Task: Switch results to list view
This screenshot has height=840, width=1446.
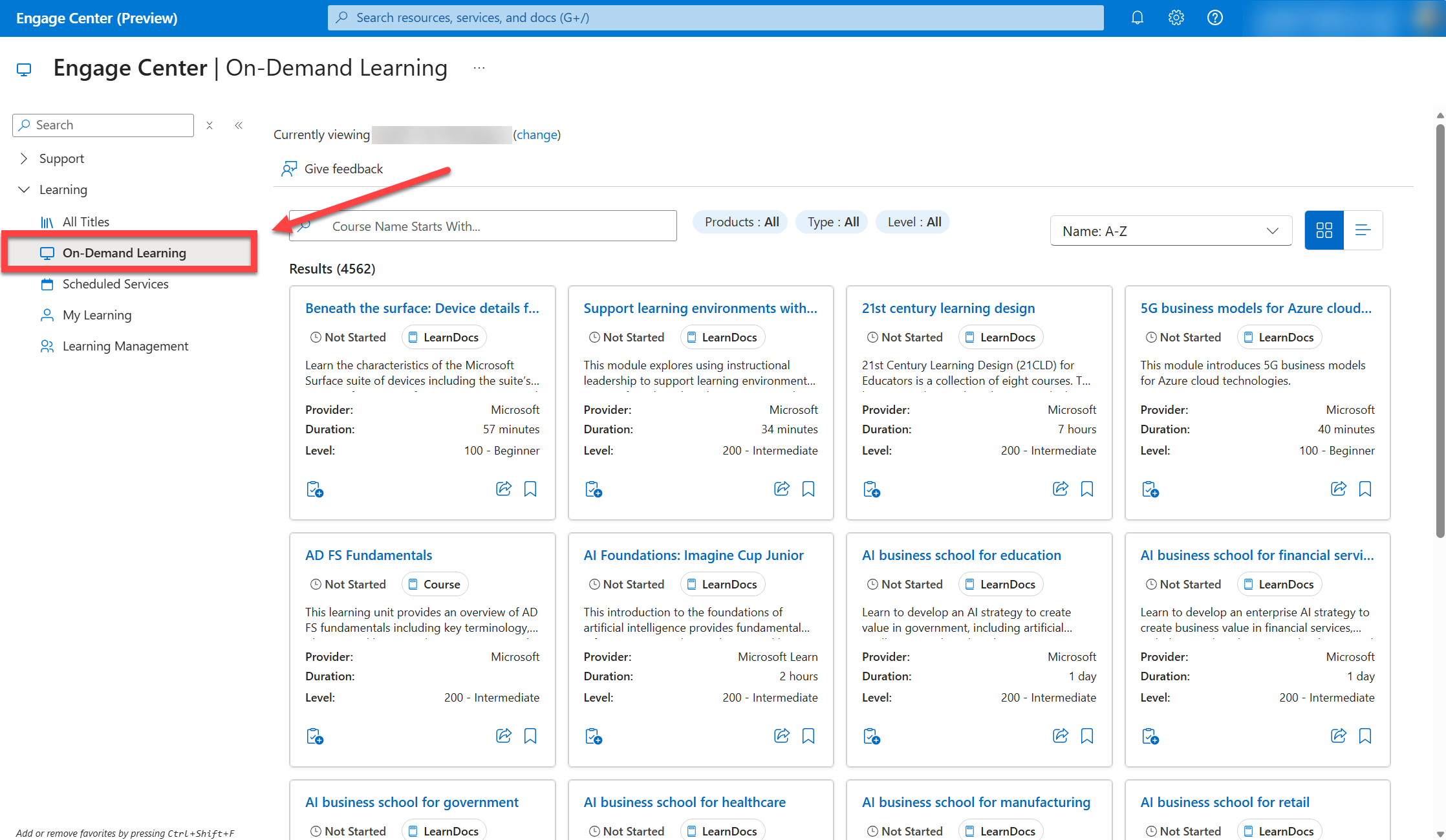Action: (x=1363, y=230)
